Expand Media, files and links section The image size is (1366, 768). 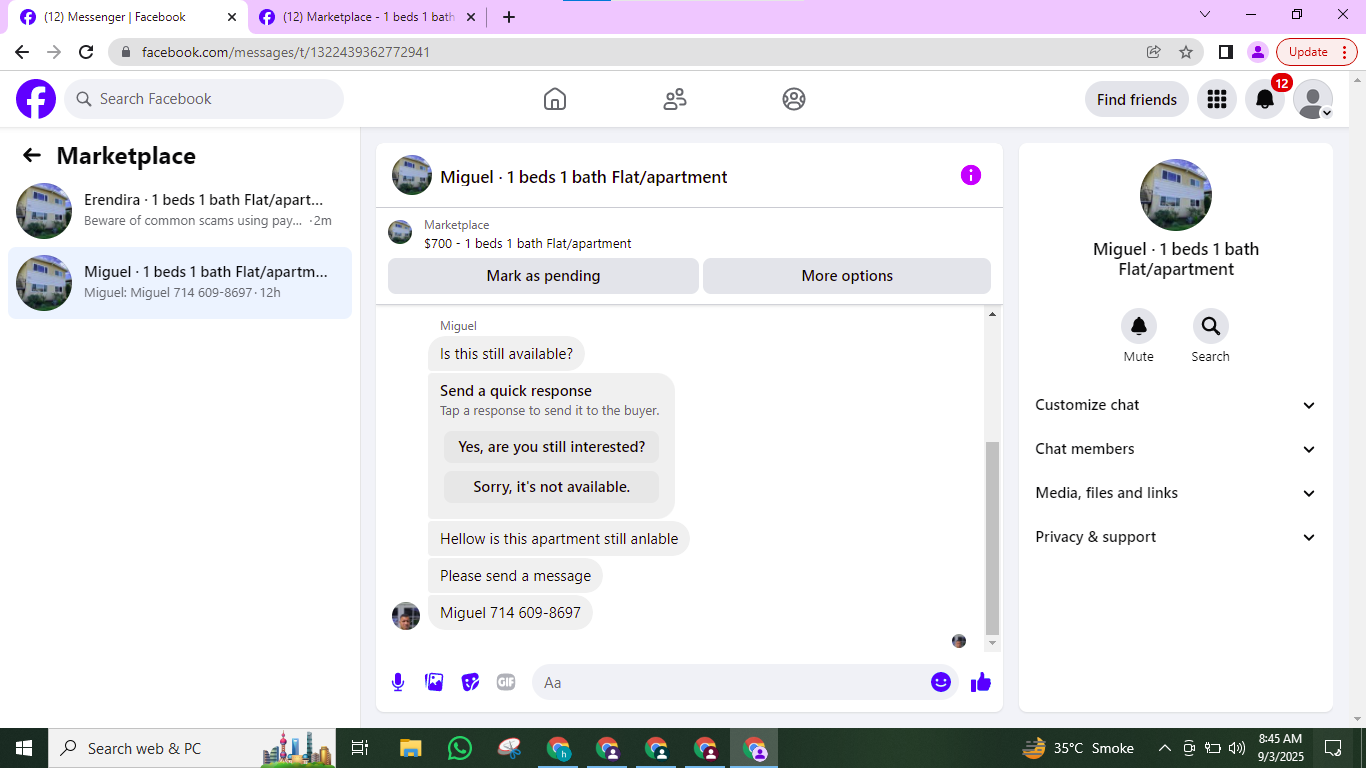tap(1176, 493)
